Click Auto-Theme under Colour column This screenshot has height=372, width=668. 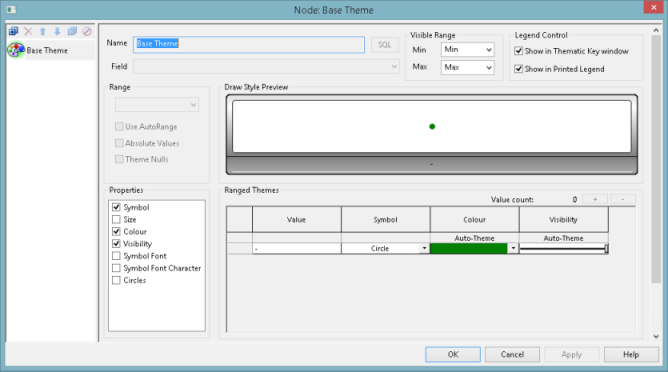coord(475,238)
